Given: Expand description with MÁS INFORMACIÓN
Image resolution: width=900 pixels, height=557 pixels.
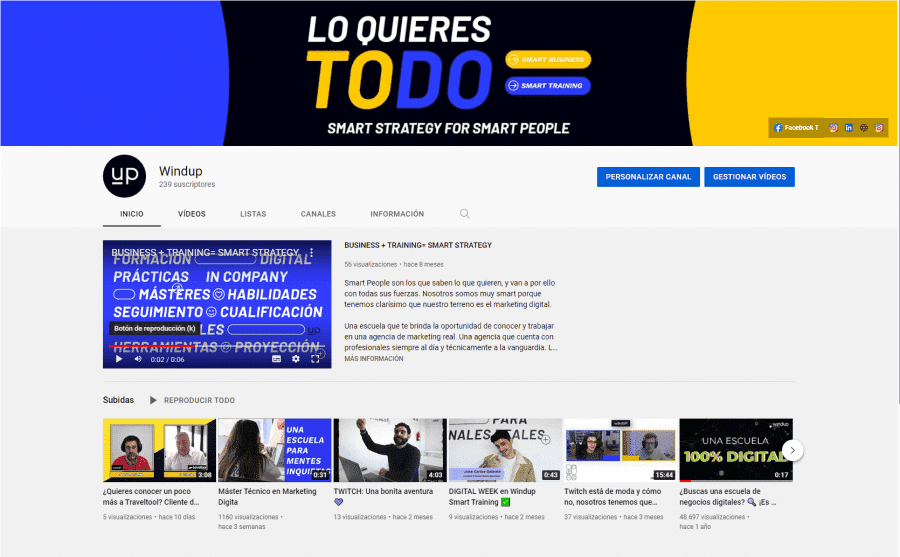Looking at the screenshot, I should pyautogui.click(x=374, y=358).
